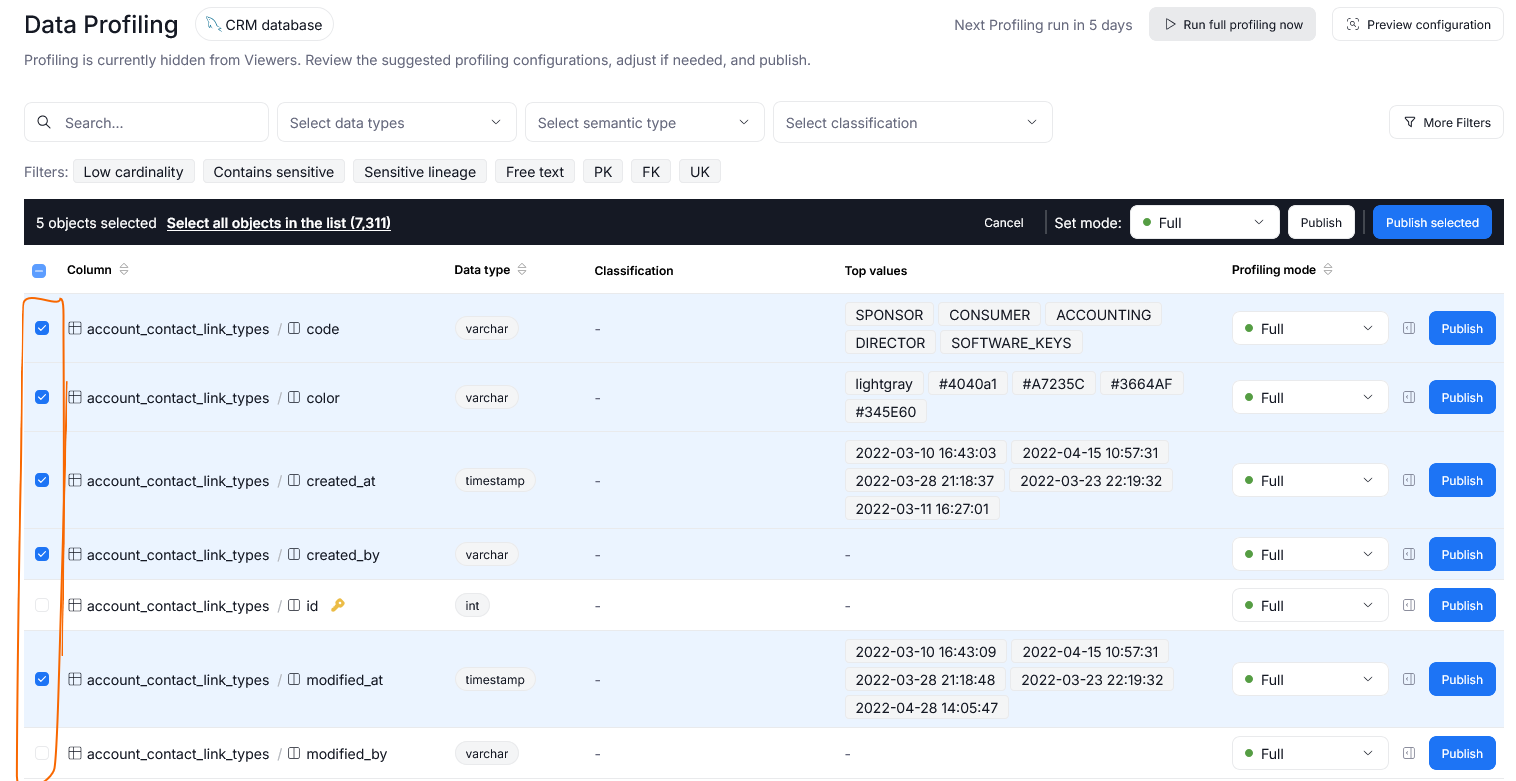This screenshot has height=781, width=1516.
Task: Click the column icon before 'code'
Action: 294,328
